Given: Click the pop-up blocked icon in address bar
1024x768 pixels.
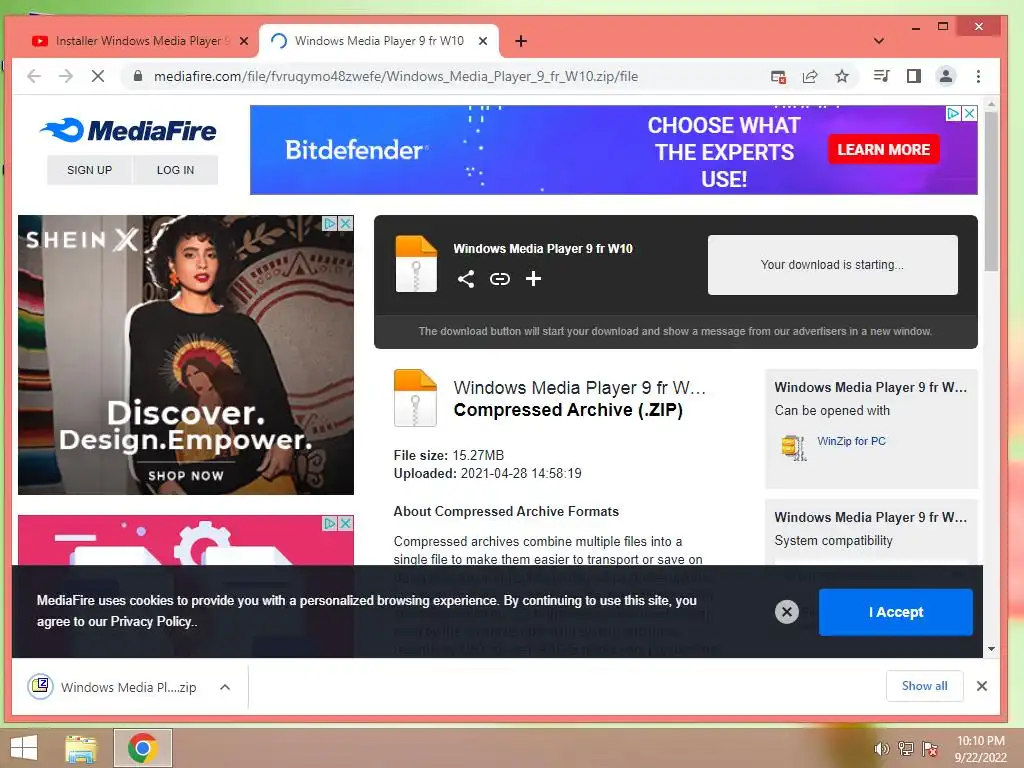Looking at the screenshot, I should [778, 76].
